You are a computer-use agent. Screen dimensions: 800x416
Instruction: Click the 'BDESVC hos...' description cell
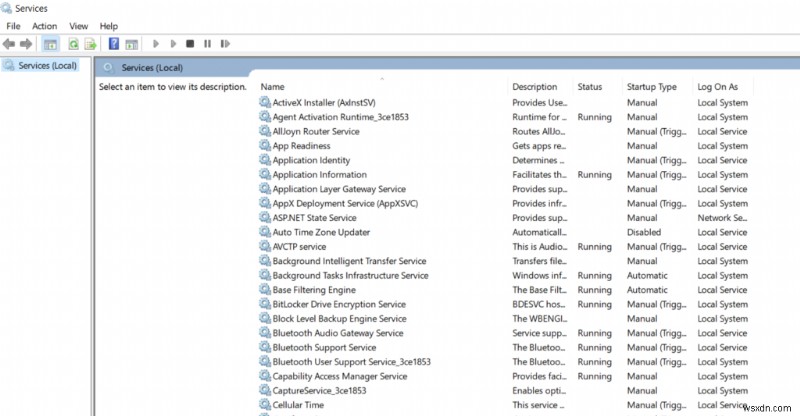[539, 304]
